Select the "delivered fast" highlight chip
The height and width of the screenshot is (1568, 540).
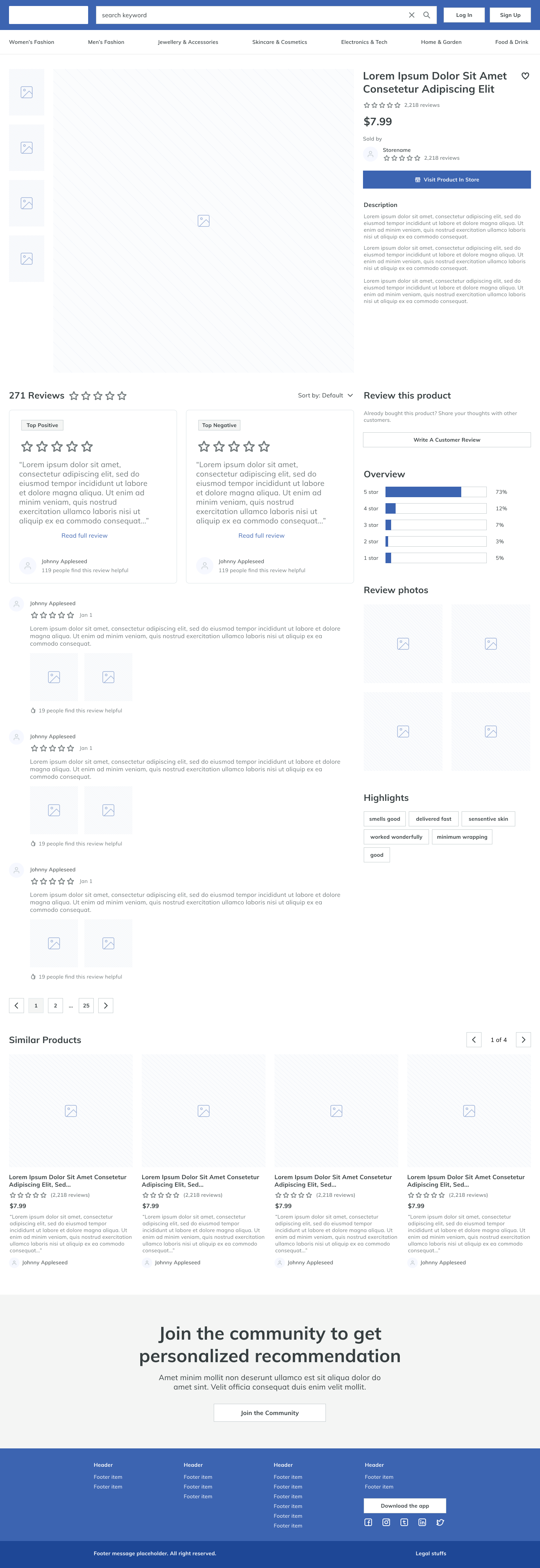pos(433,819)
